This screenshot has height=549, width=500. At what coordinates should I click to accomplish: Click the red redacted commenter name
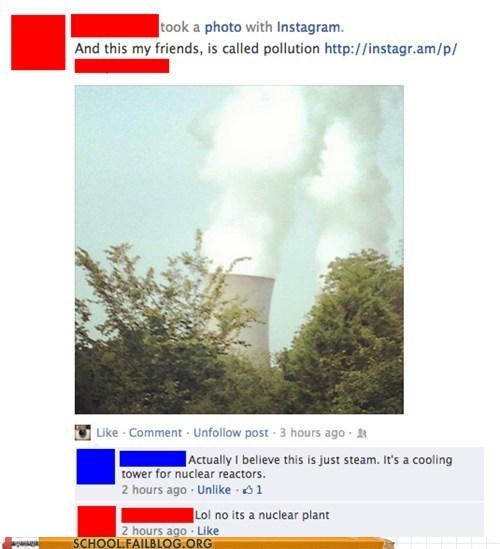(x=158, y=515)
